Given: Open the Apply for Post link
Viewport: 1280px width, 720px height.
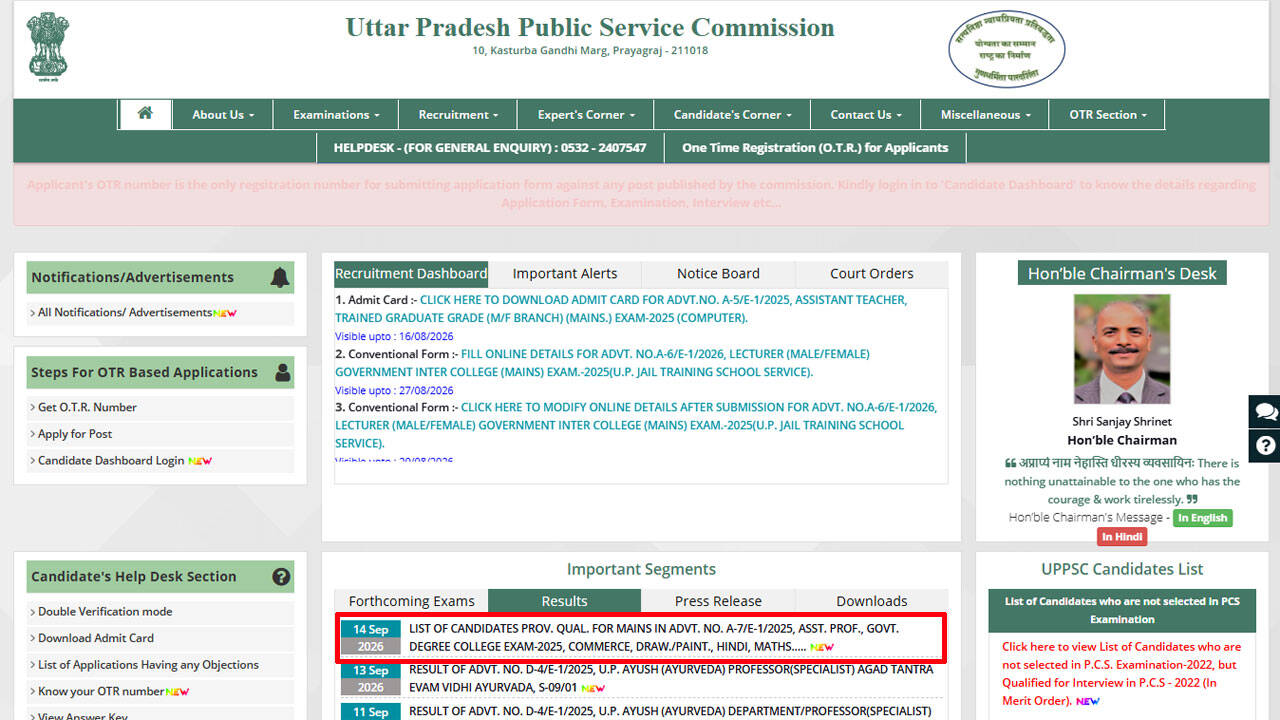Looking at the screenshot, I should click(75, 434).
